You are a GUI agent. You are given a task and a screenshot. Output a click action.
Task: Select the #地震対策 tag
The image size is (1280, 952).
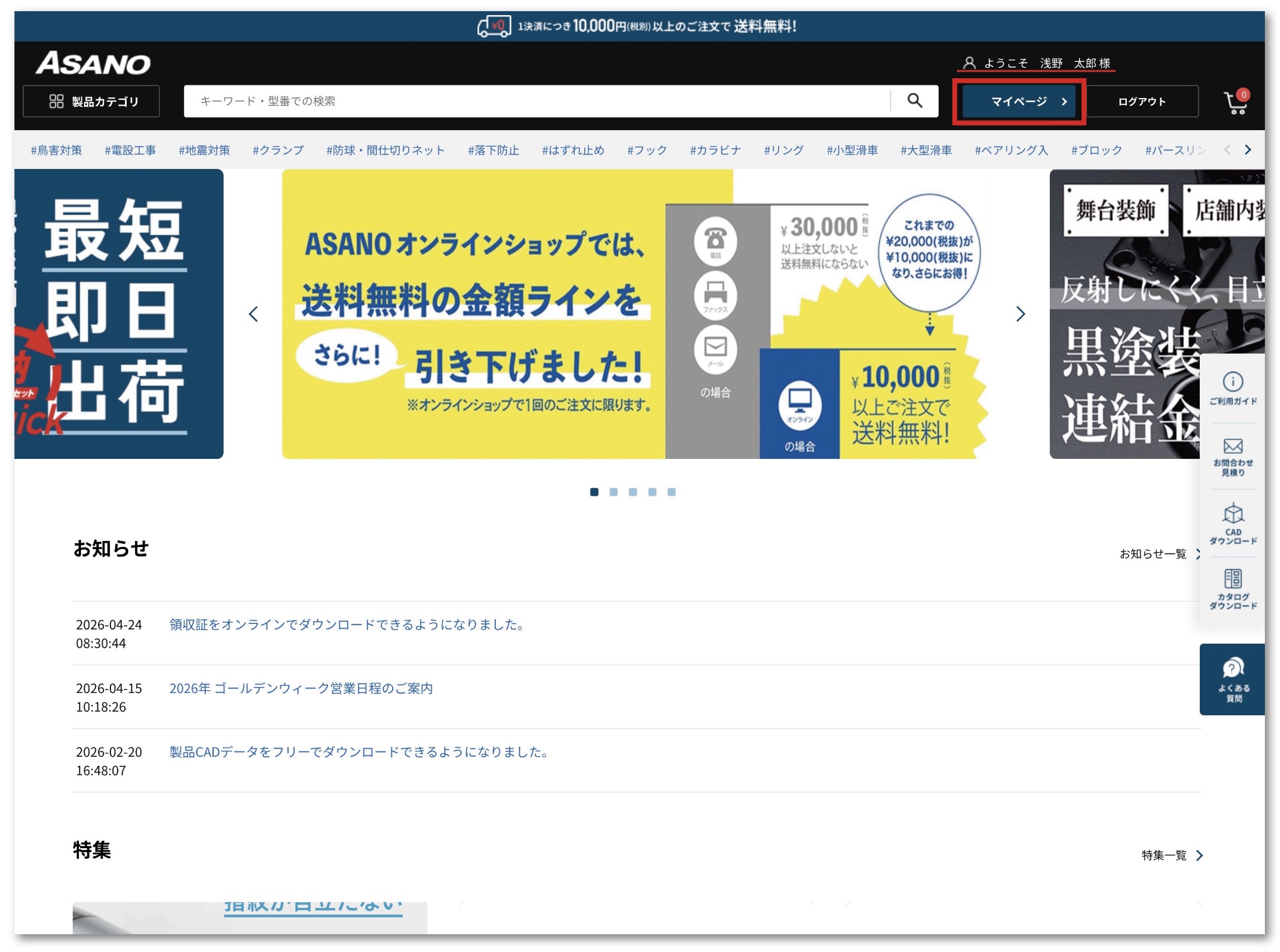(205, 150)
